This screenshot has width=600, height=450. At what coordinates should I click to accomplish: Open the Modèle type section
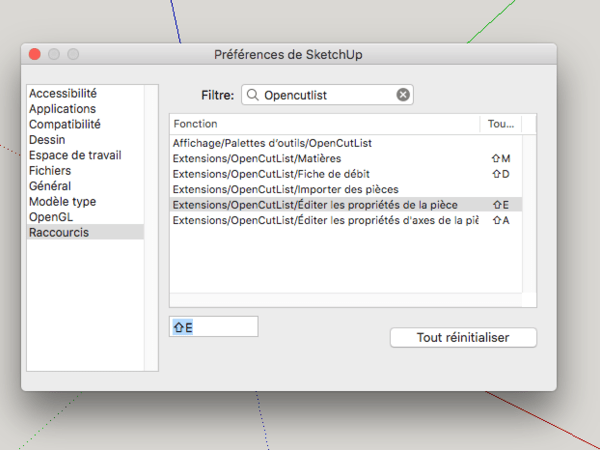click(x=62, y=201)
